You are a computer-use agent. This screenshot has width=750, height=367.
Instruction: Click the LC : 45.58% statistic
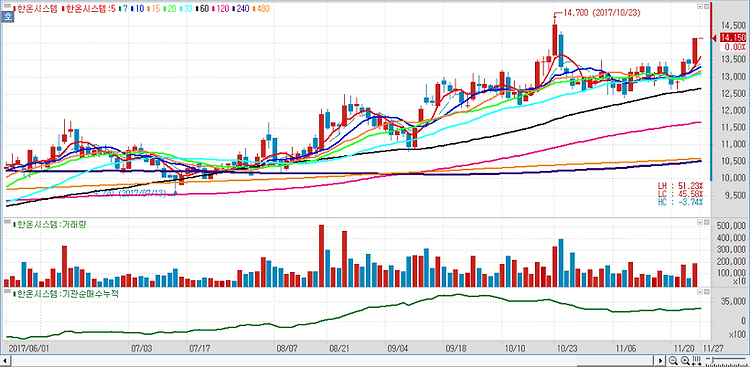tap(680, 194)
